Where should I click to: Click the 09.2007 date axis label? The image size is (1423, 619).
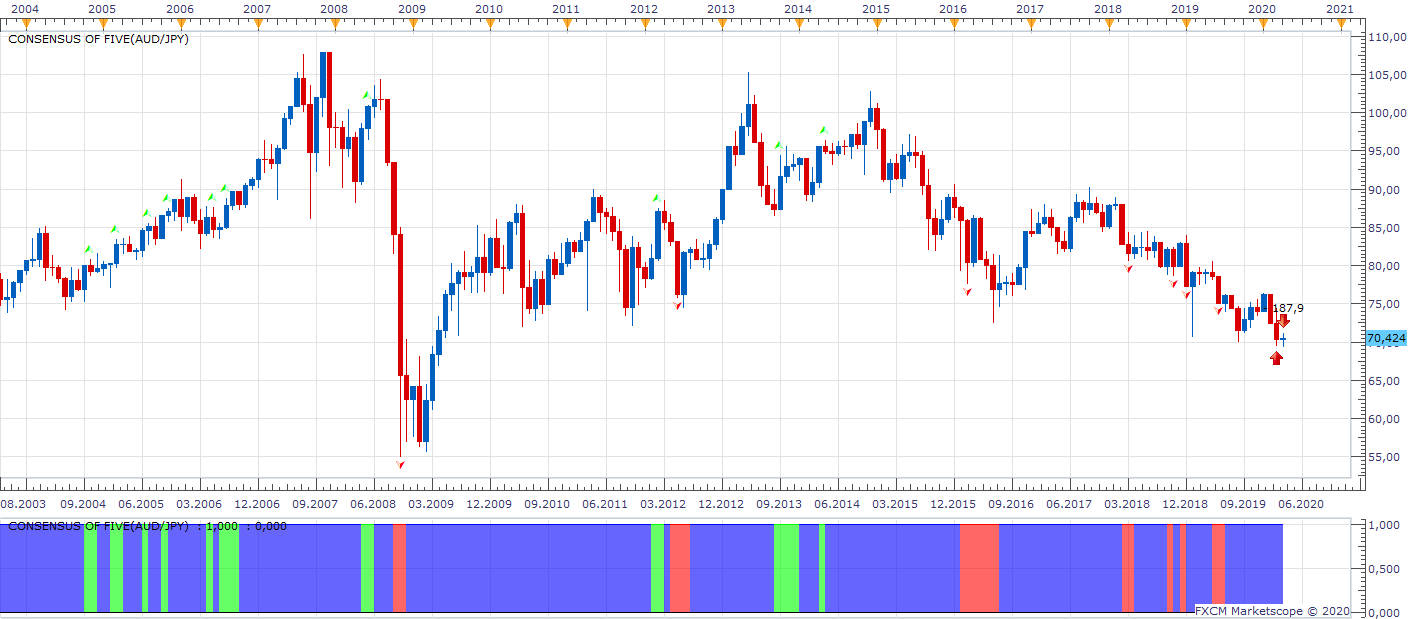(x=315, y=505)
